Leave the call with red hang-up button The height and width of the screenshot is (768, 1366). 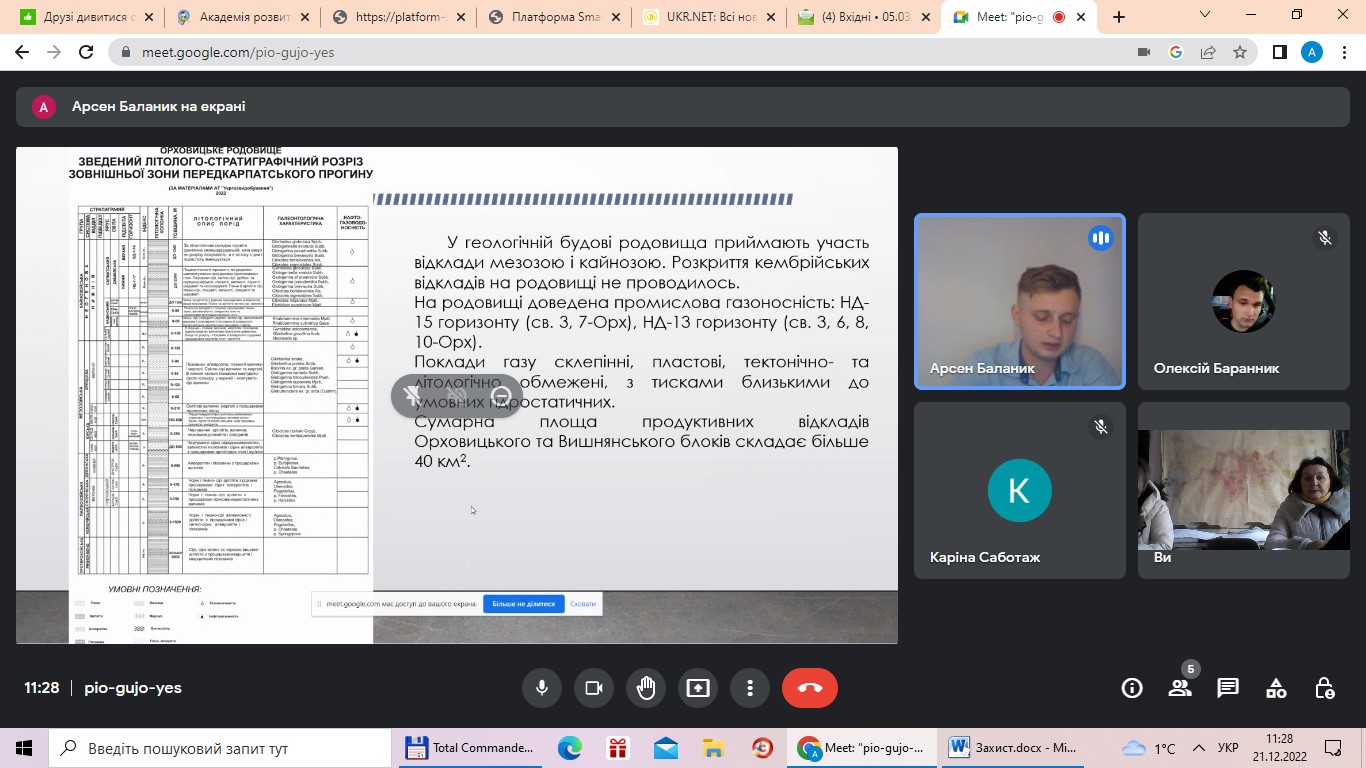tap(810, 688)
